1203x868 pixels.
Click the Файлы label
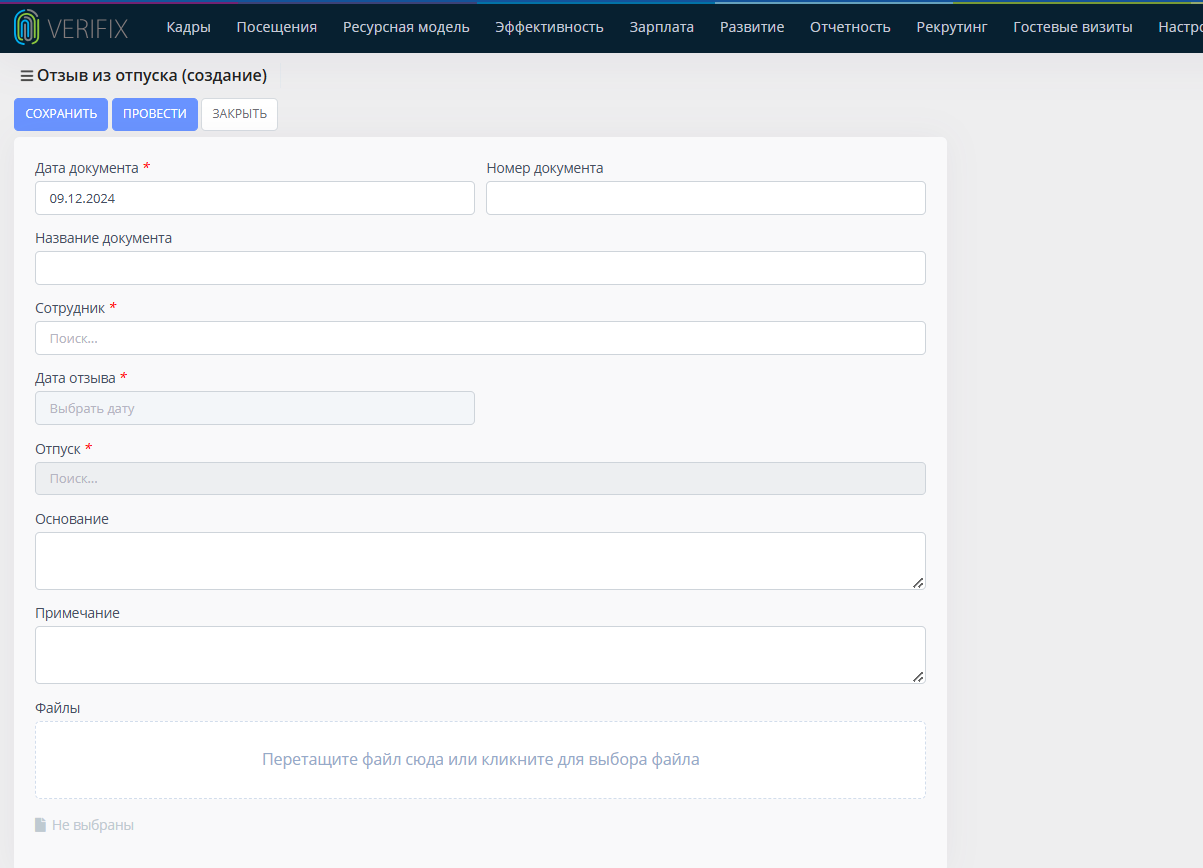[x=57, y=708]
